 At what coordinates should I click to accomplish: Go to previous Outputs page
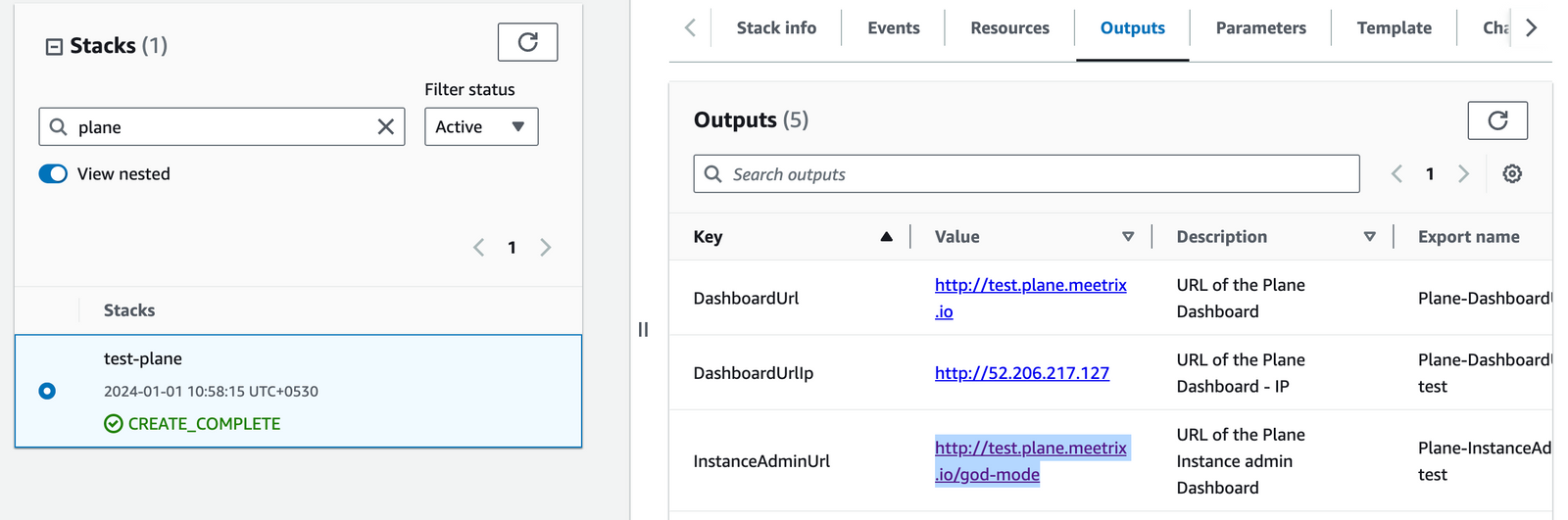(1396, 174)
